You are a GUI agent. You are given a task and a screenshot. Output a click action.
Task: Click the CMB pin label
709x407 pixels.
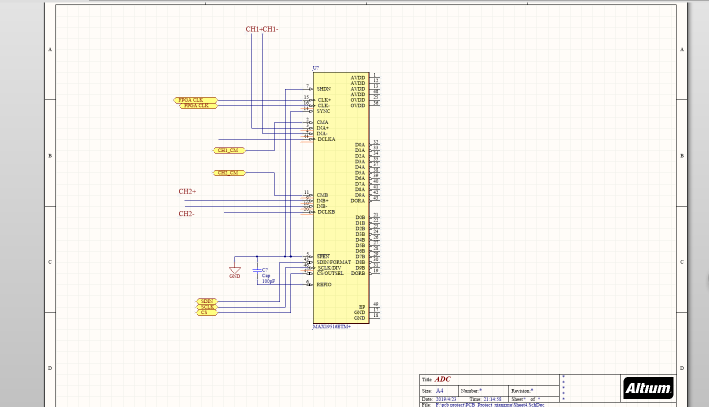click(x=322, y=195)
